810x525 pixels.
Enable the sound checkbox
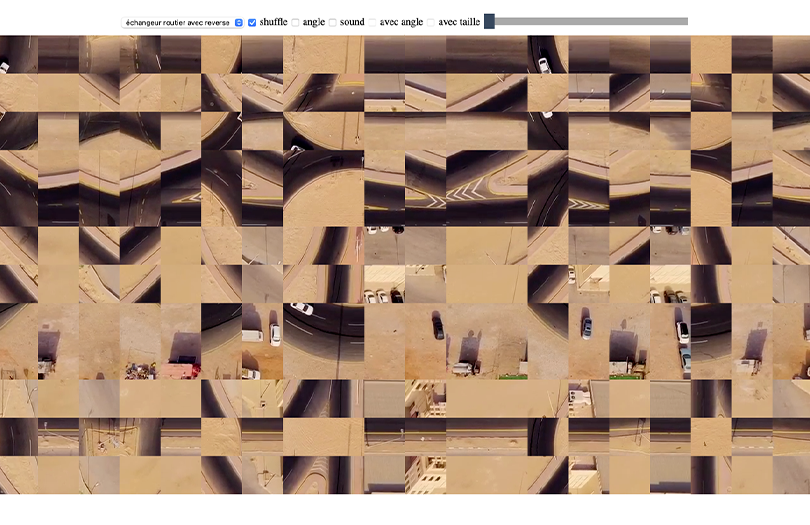333,22
